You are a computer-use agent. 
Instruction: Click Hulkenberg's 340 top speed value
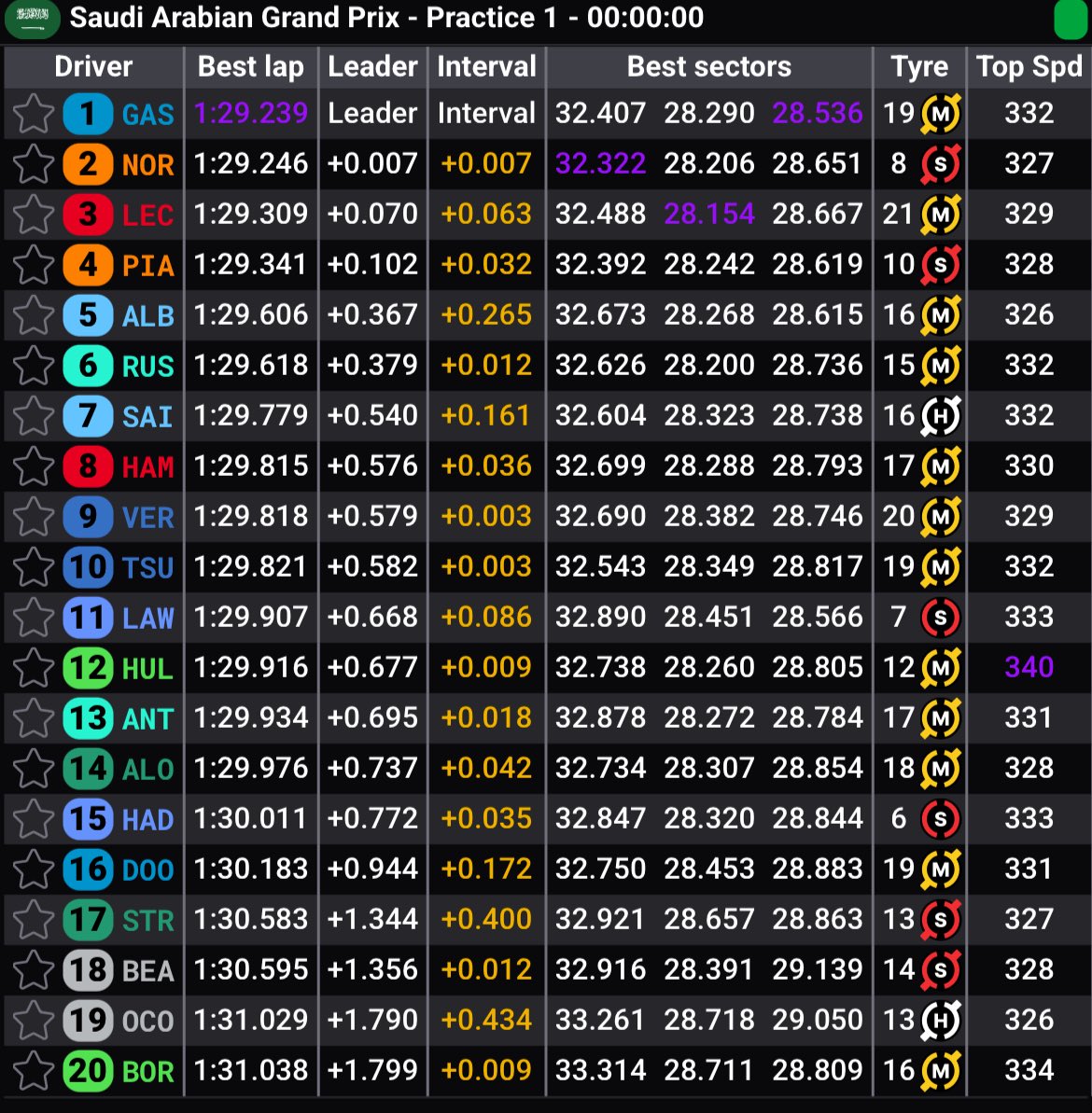(1029, 668)
